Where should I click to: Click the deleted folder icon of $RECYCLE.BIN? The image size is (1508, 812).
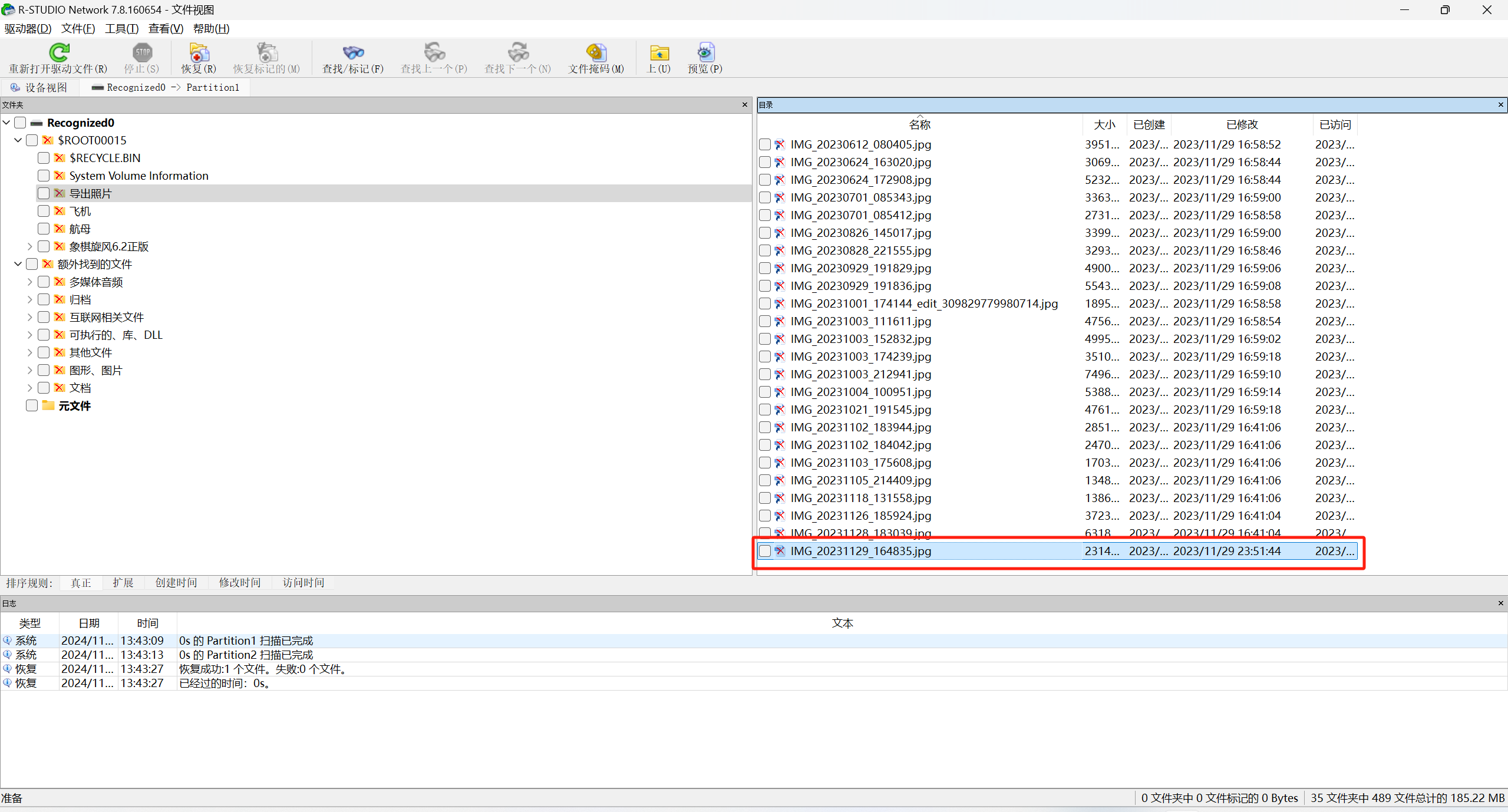[x=59, y=158]
